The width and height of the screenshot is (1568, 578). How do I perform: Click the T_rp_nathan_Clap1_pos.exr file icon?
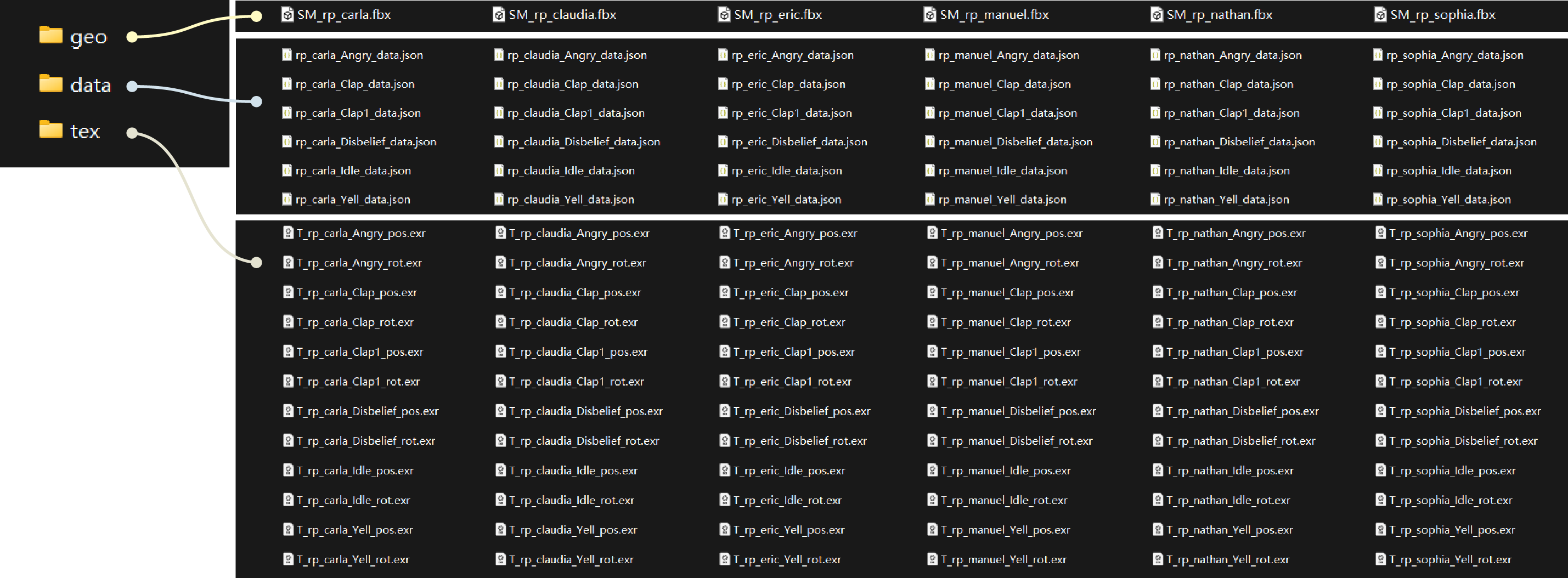(1158, 351)
